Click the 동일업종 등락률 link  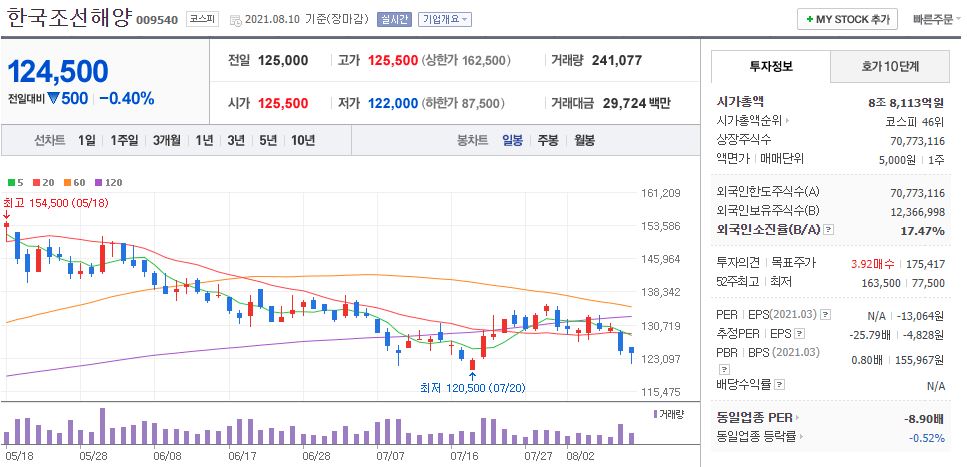[757, 437]
